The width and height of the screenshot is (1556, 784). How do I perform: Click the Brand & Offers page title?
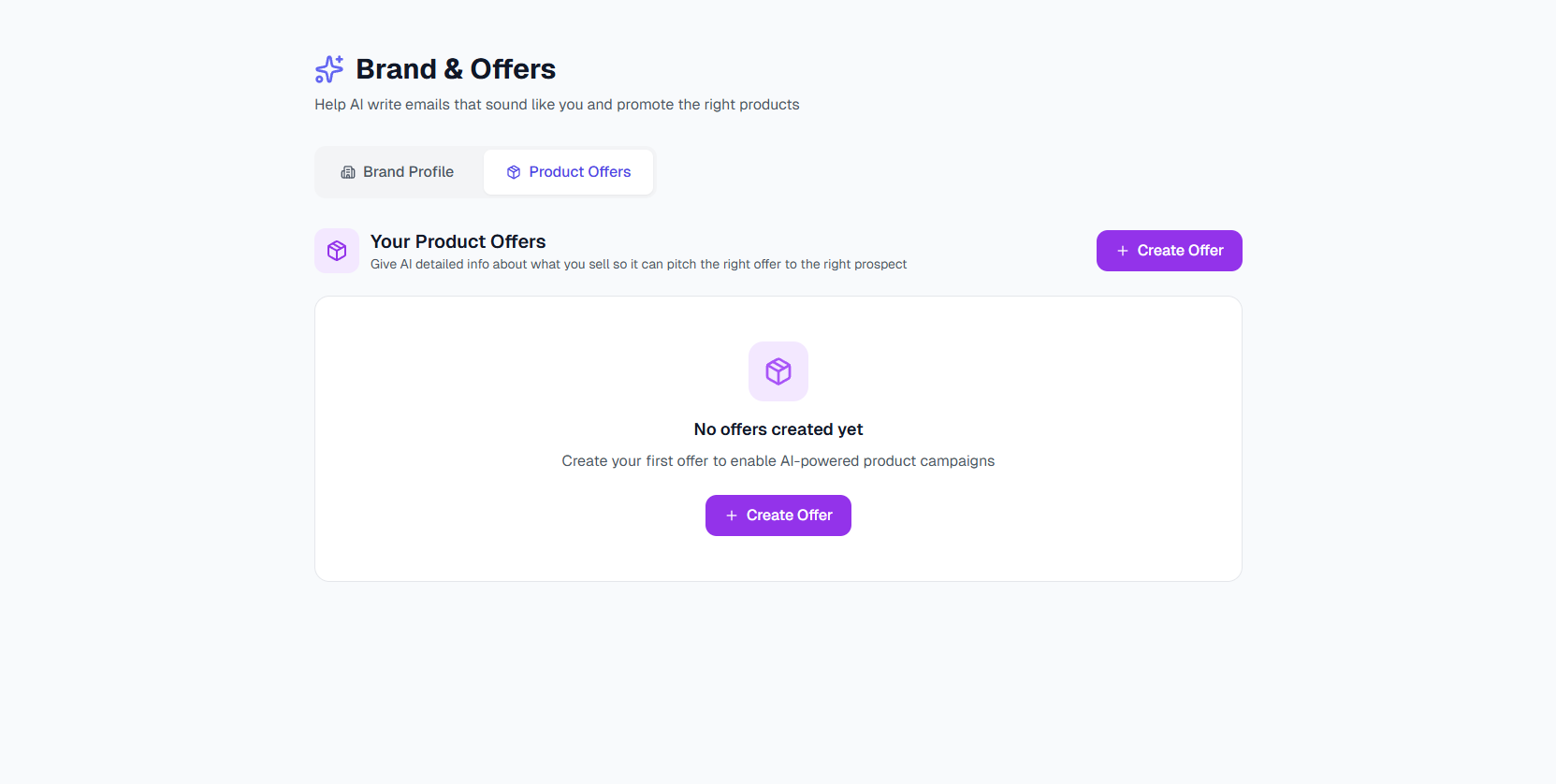pos(455,68)
